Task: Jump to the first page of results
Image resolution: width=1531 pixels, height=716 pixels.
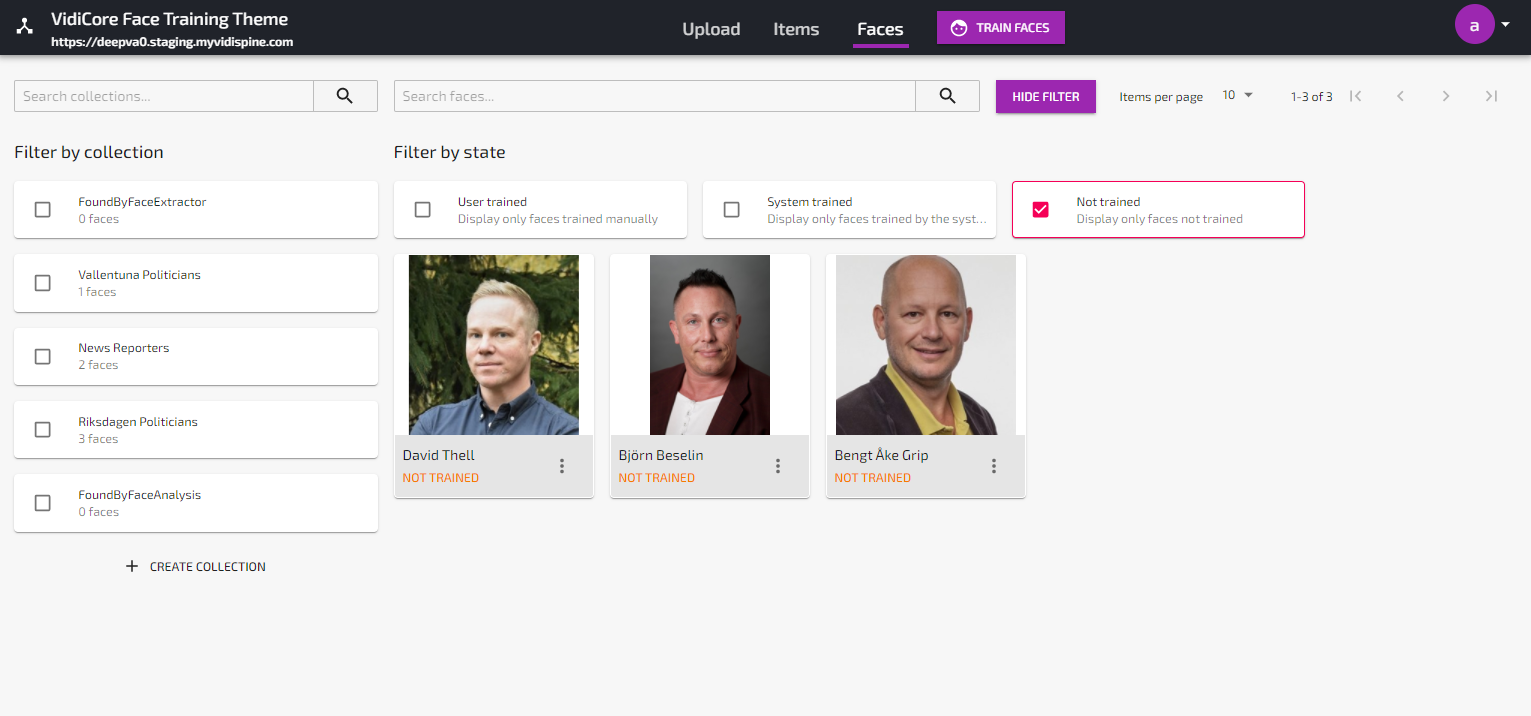Action: (1356, 96)
